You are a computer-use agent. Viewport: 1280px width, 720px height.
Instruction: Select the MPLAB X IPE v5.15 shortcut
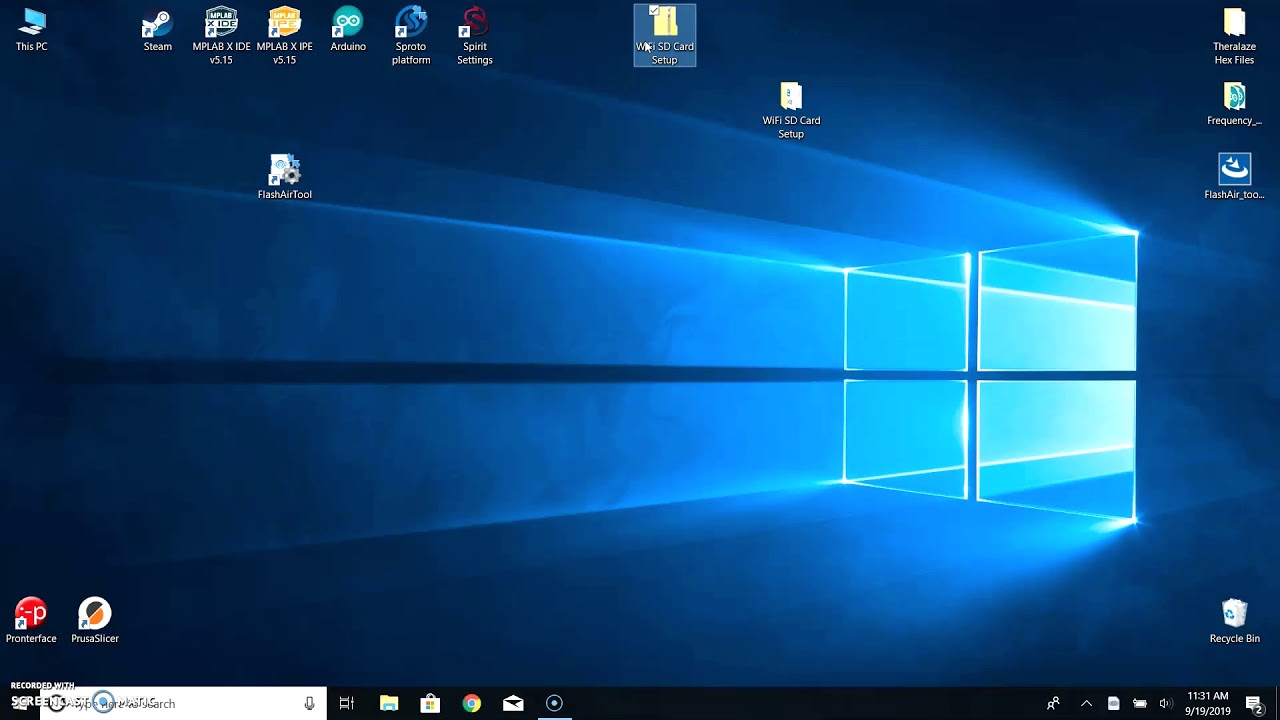[284, 36]
